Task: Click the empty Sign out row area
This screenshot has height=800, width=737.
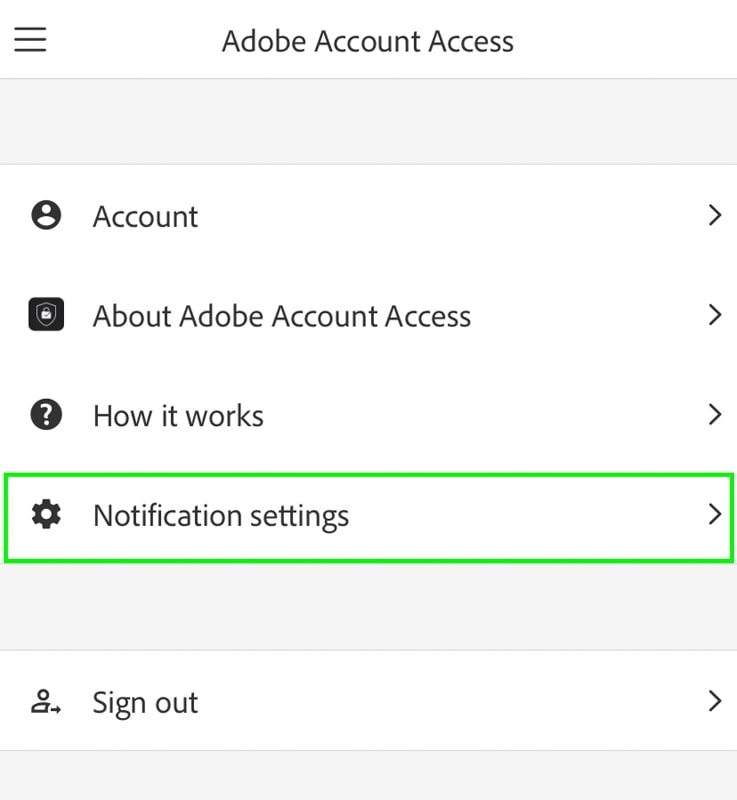Action: coord(451,701)
